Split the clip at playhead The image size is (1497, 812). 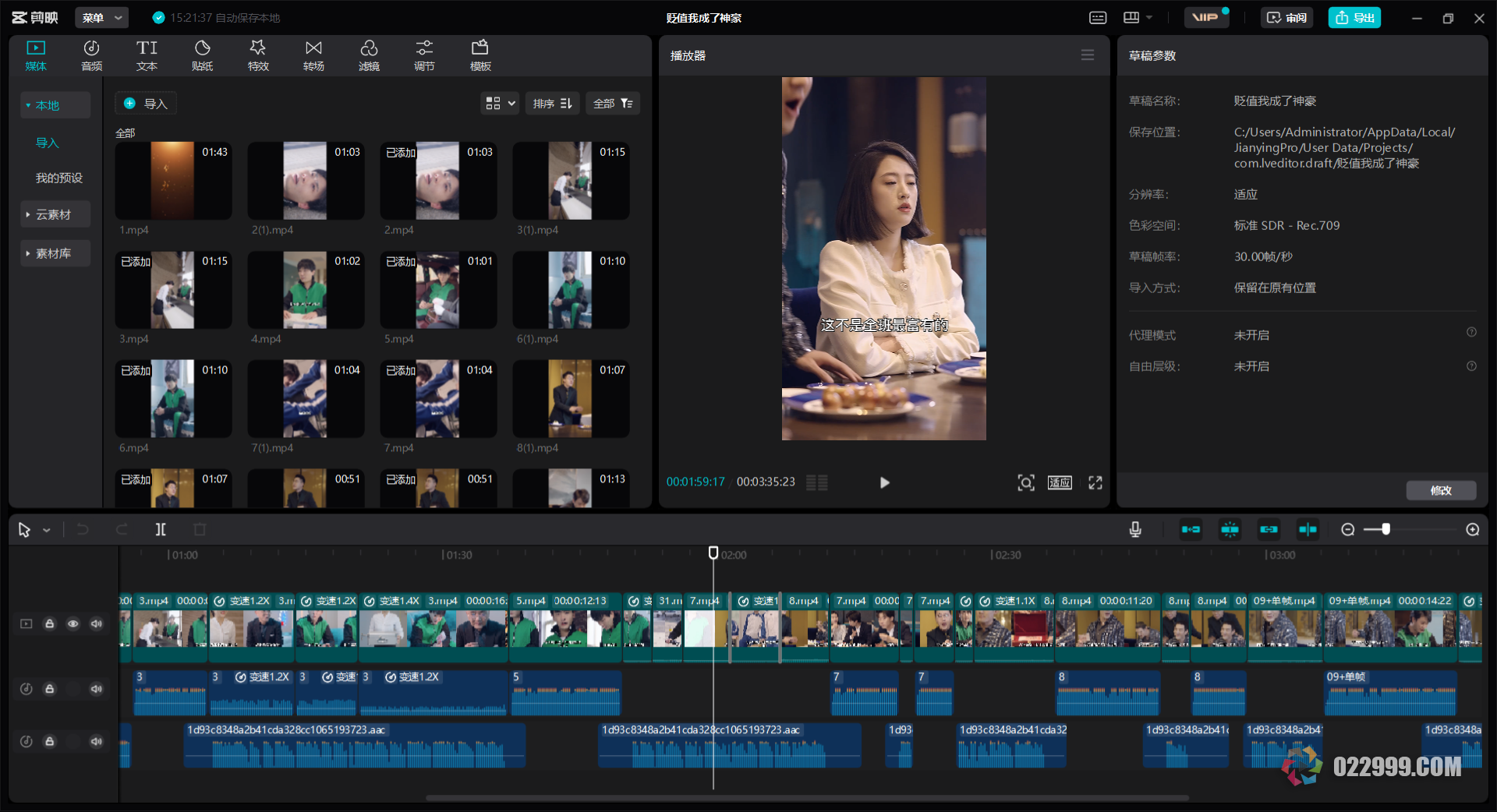click(x=161, y=530)
